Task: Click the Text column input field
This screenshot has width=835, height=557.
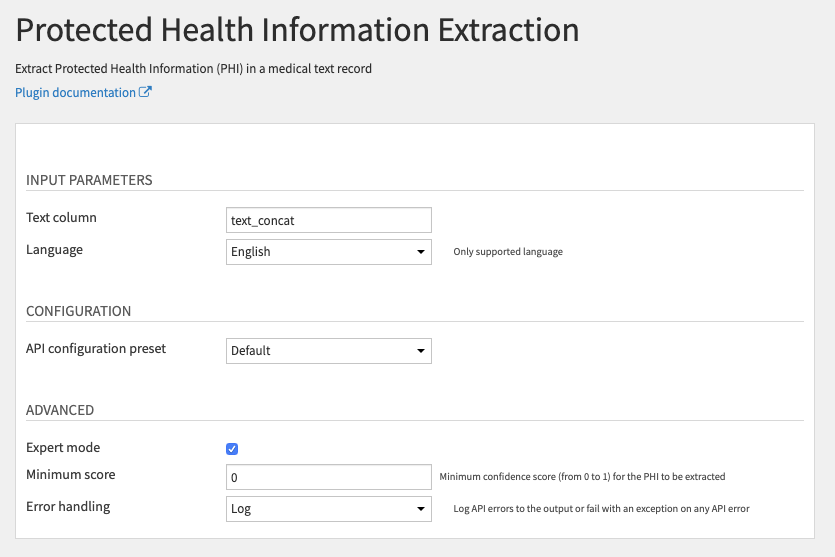Action: (x=329, y=220)
